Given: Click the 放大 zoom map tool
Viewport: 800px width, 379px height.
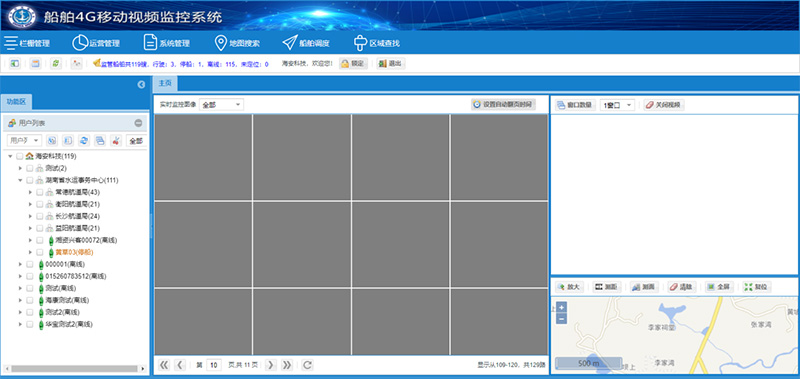Looking at the screenshot, I should click(569, 287).
